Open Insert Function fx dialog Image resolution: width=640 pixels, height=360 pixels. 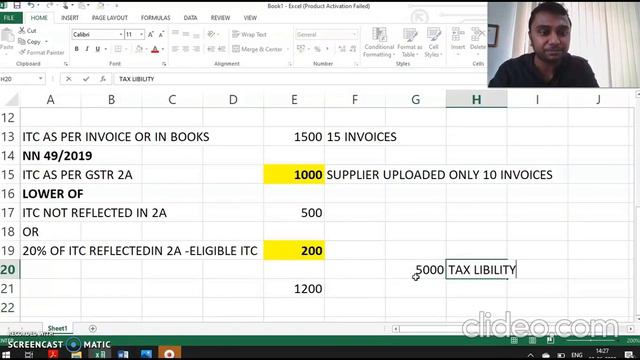[x=103, y=79]
